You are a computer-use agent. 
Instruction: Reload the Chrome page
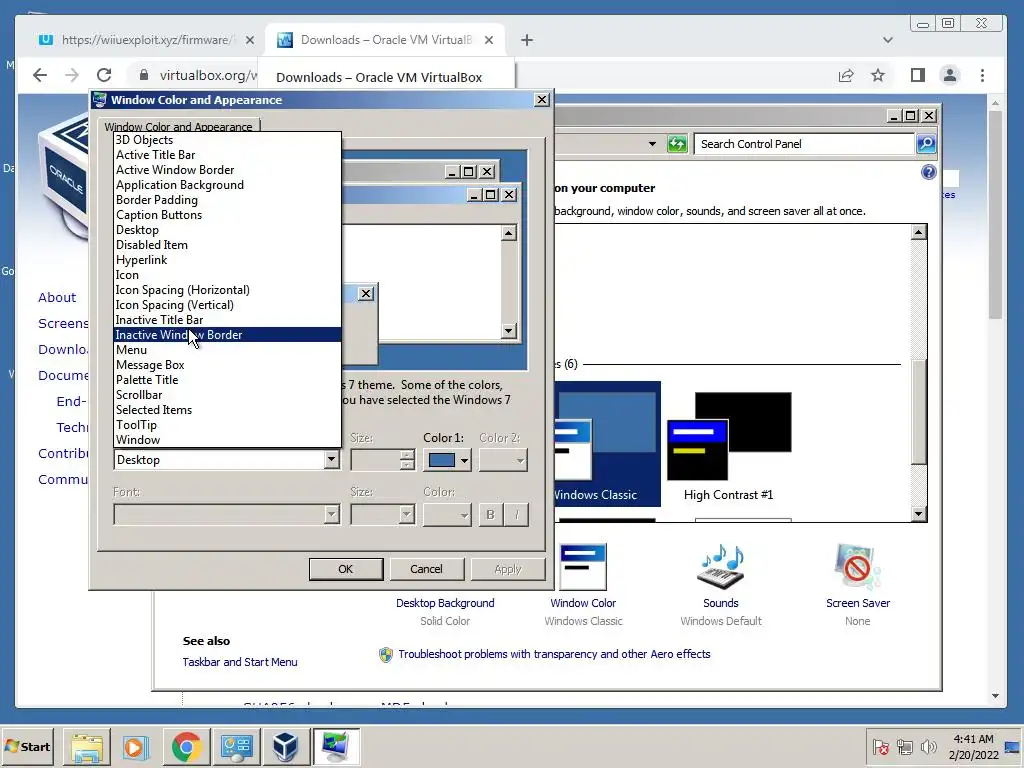[104, 75]
